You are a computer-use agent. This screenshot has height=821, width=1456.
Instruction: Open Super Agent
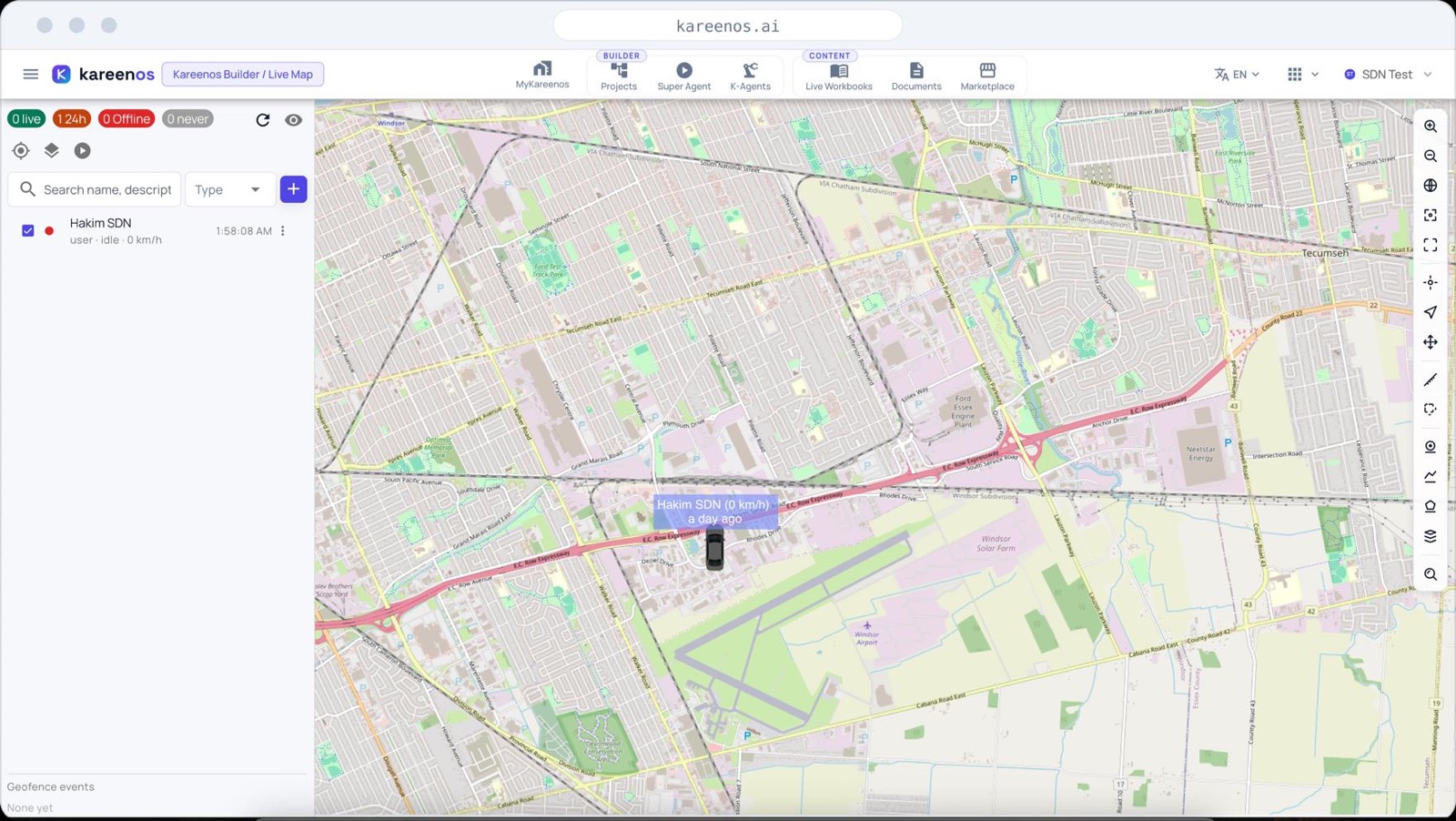click(x=684, y=76)
